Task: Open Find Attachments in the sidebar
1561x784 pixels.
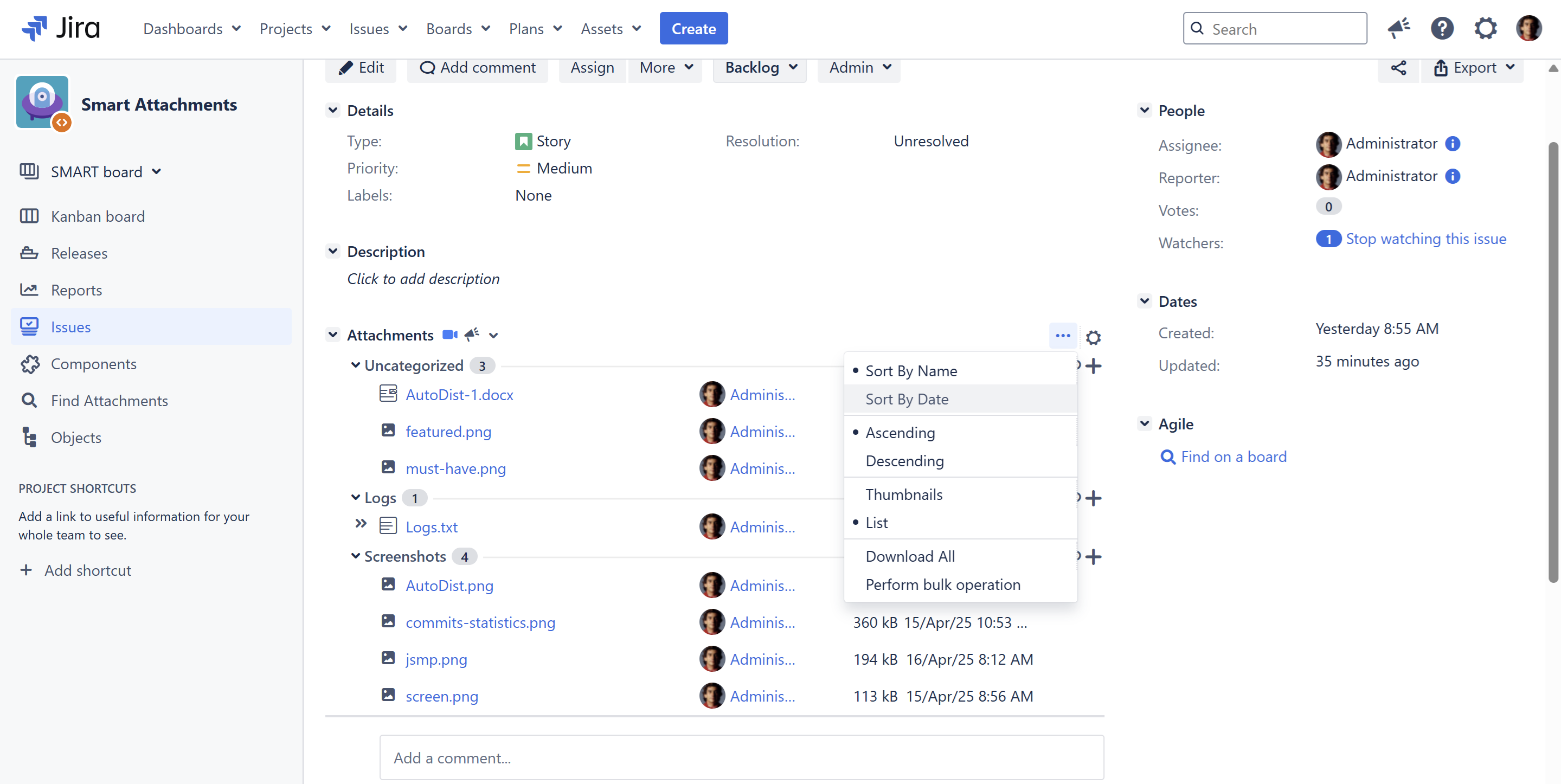Action: coord(109,401)
